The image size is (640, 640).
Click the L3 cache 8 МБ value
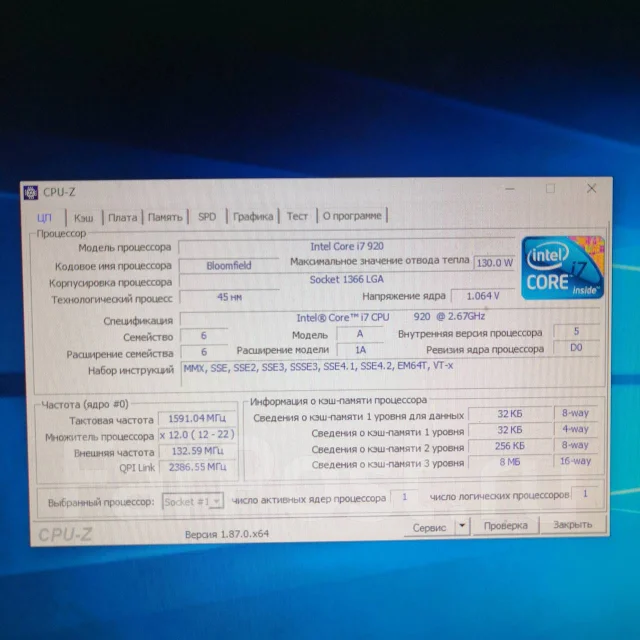(x=509, y=462)
